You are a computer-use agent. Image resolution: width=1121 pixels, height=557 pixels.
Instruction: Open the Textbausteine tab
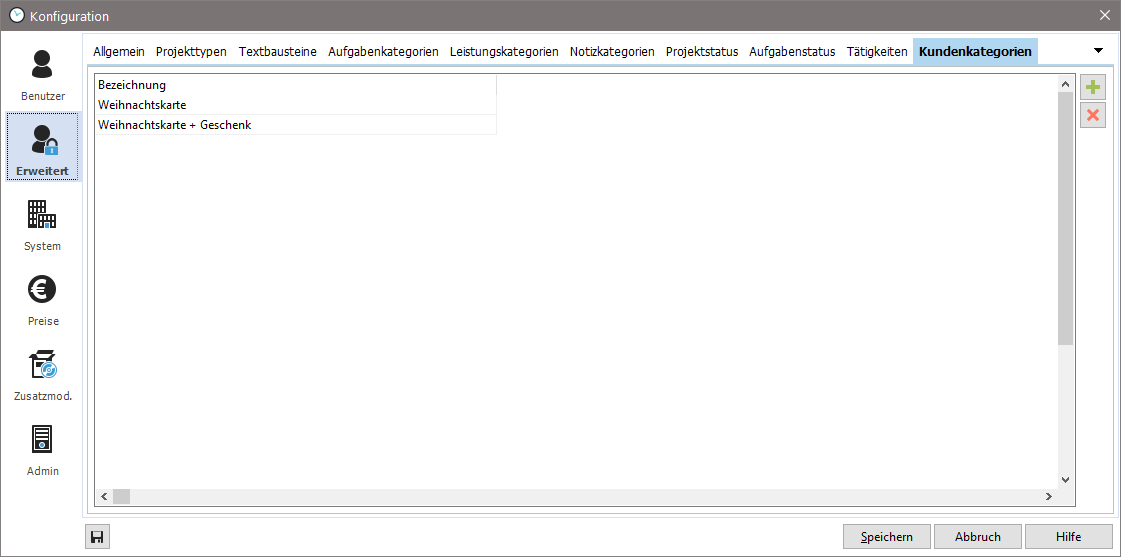tap(278, 52)
